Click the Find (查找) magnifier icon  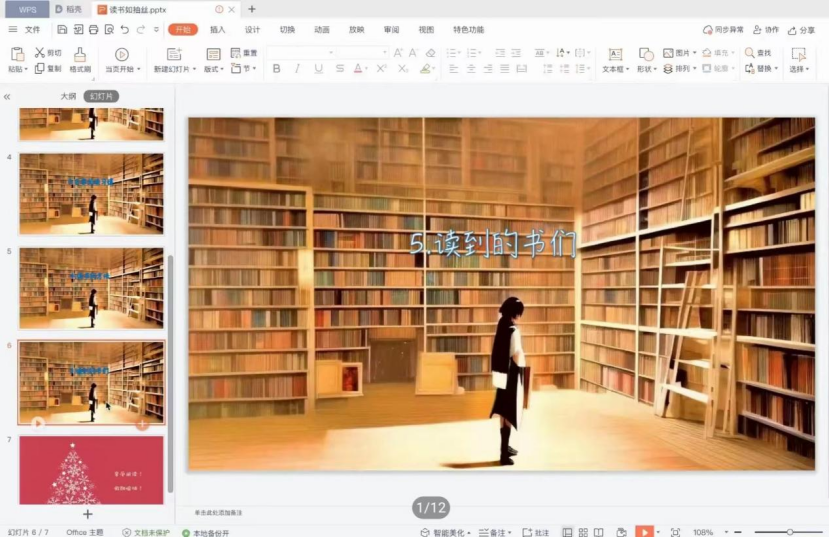(x=750, y=53)
